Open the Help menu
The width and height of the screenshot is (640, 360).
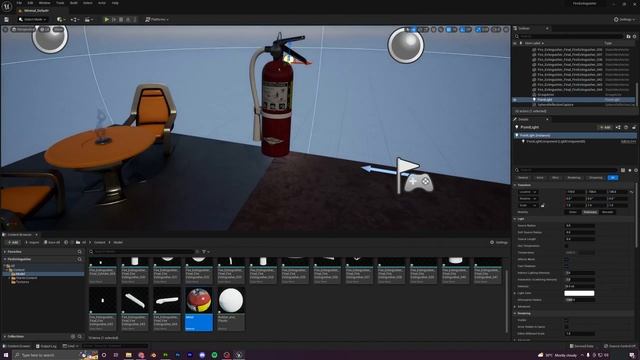[x=115, y=3]
